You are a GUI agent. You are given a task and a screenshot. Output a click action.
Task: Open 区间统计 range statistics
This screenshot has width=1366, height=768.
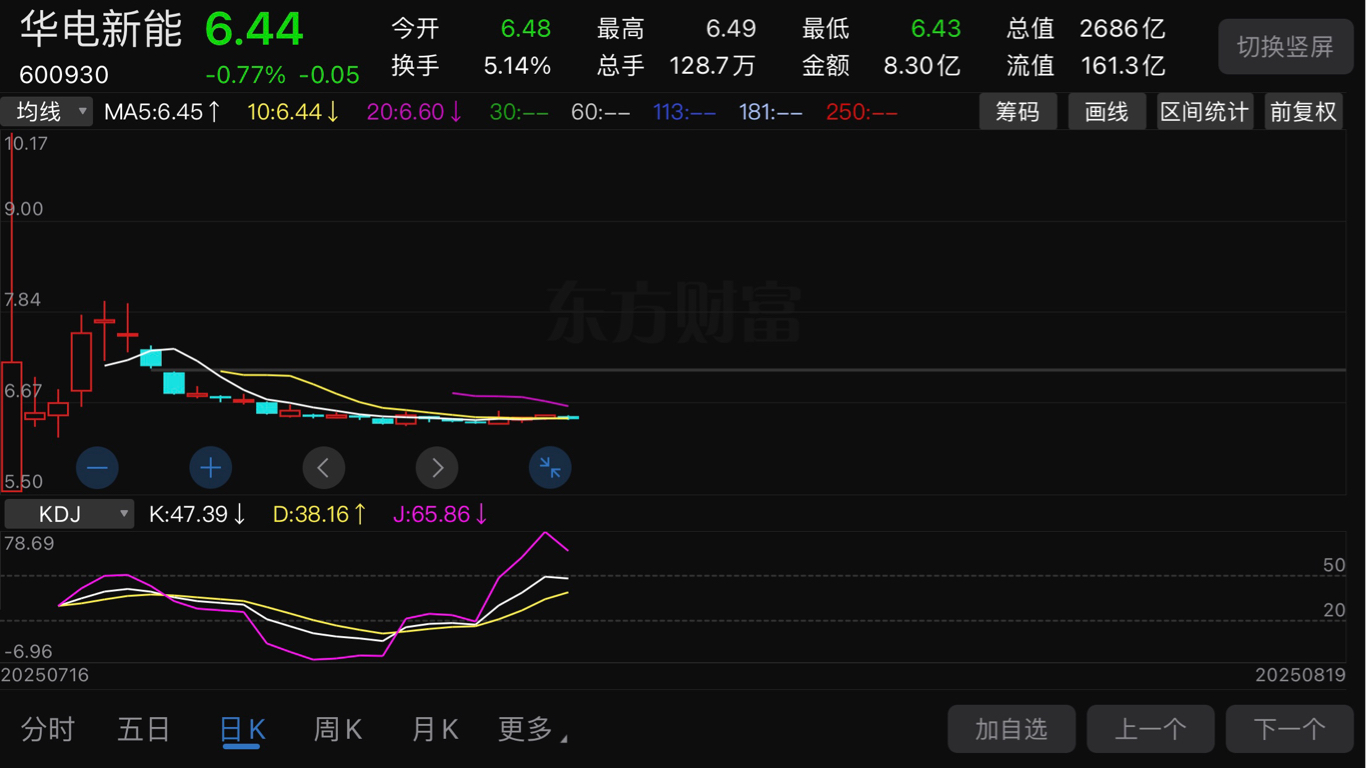coord(1205,111)
